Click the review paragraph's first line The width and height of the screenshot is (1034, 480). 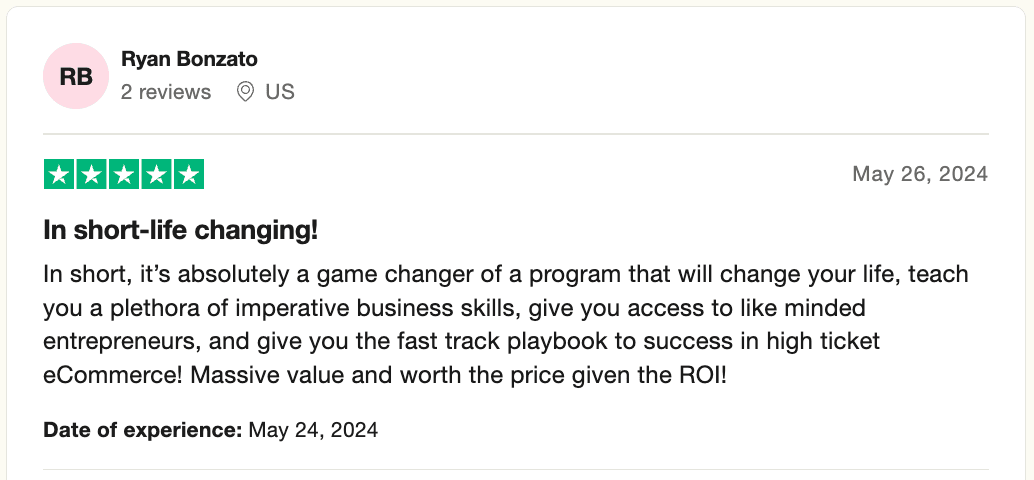click(x=506, y=274)
